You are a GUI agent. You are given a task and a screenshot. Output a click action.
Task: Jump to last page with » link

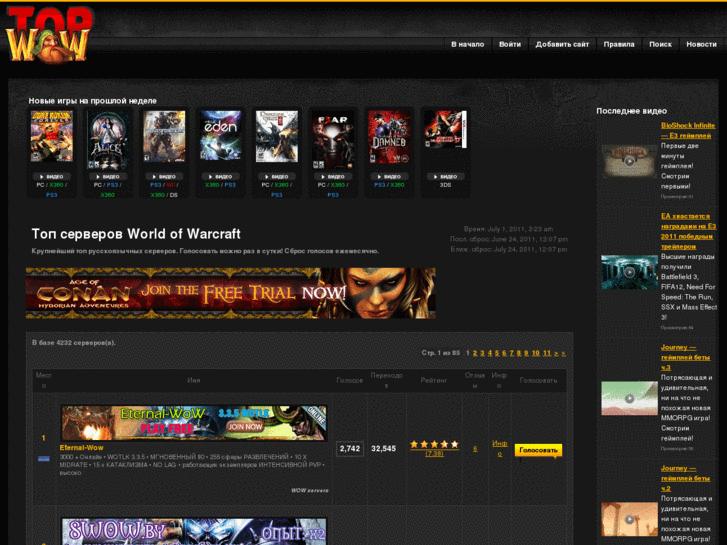(563, 353)
